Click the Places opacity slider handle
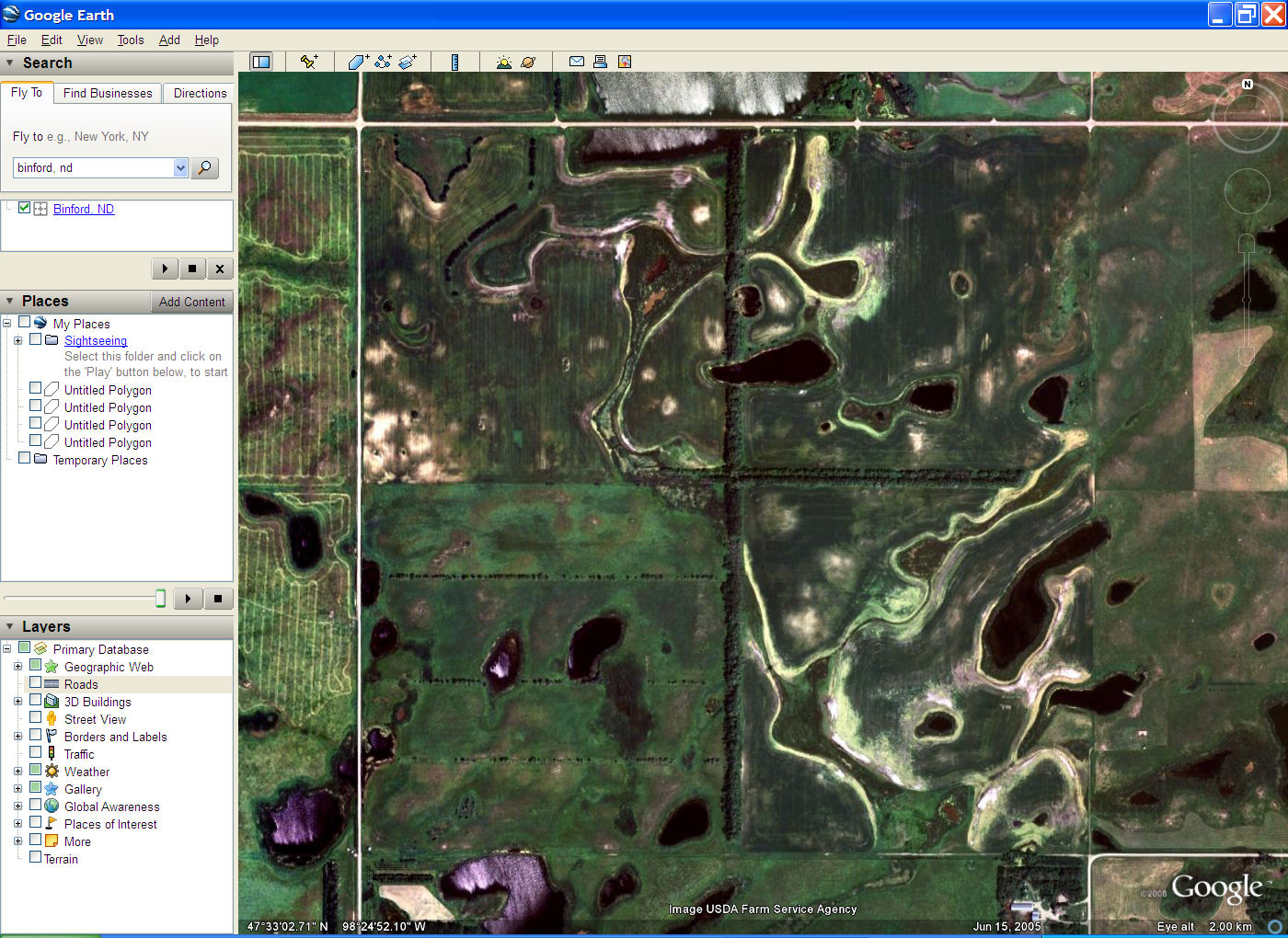 160,599
